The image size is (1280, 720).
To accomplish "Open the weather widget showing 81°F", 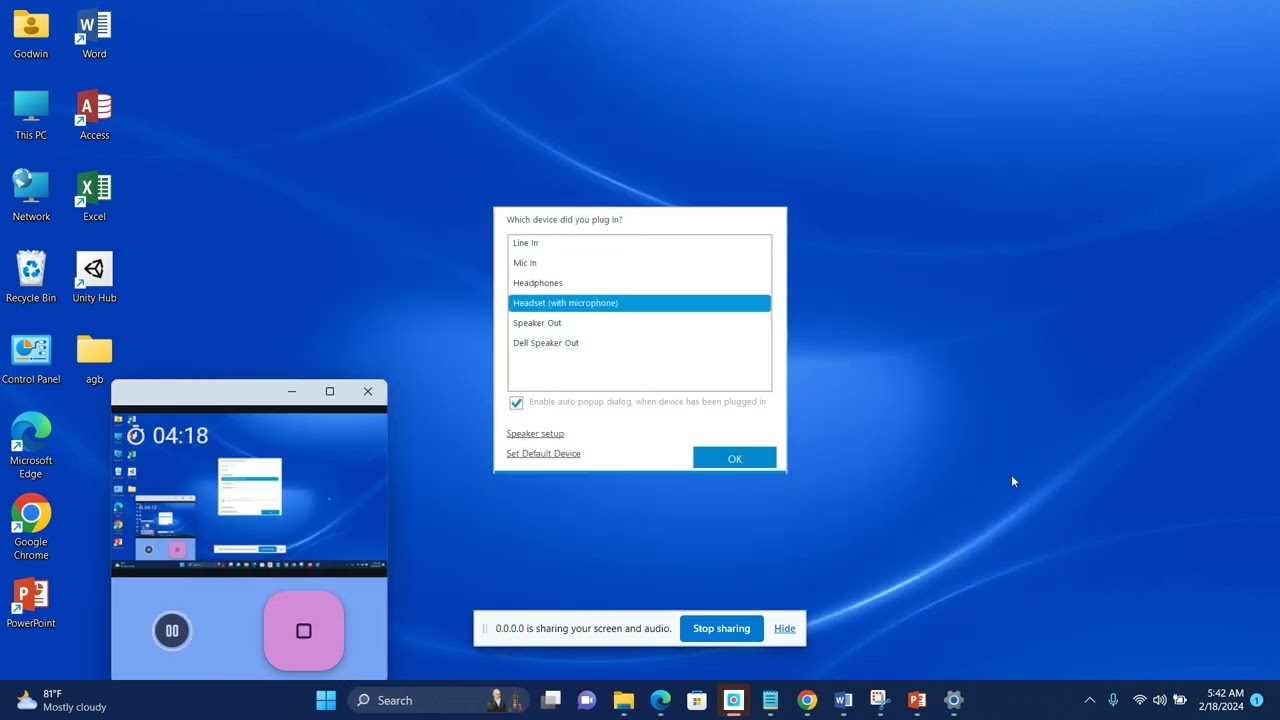I will (61, 700).
